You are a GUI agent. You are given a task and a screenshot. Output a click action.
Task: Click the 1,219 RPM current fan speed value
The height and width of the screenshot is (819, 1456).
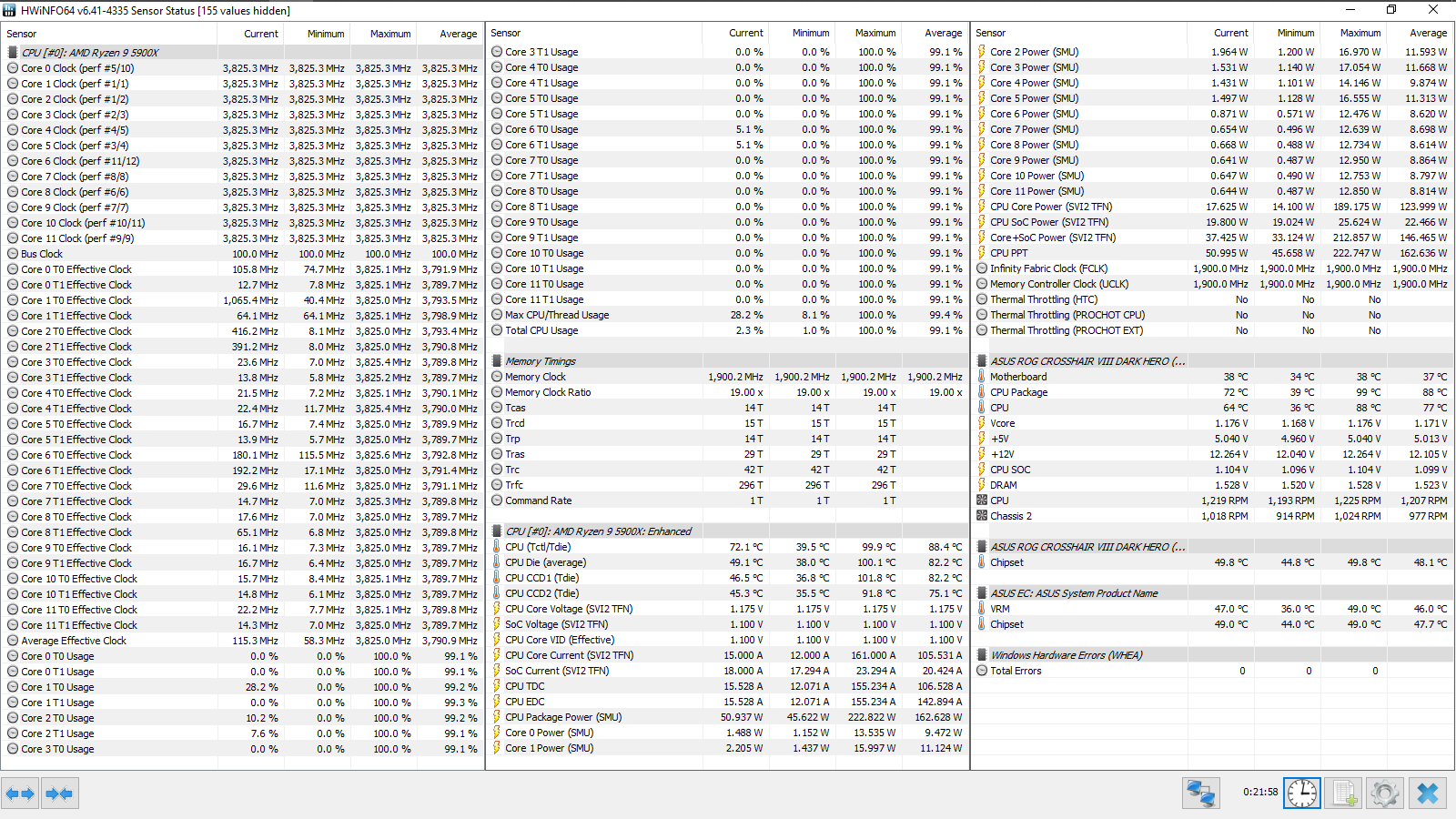[x=1224, y=500]
